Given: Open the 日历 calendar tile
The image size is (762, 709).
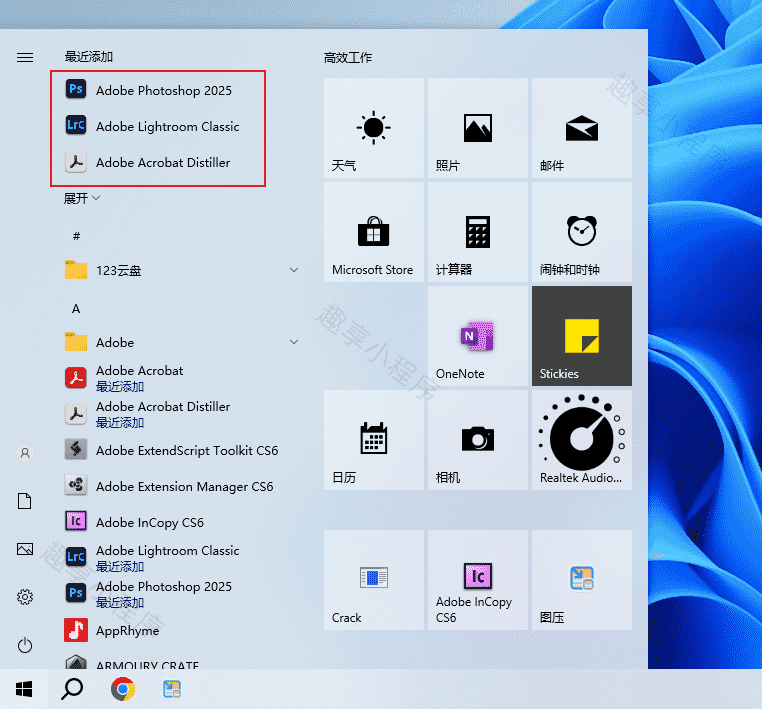Looking at the screenshot, I should pyautogui.click(x=374, y=440).
